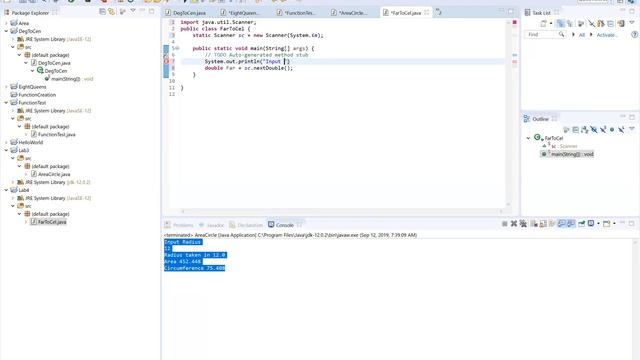The height and width of the screenshot is (360, 640).
Task: Toggle Sort in Outline toolbar
Action: coord(584,130)
